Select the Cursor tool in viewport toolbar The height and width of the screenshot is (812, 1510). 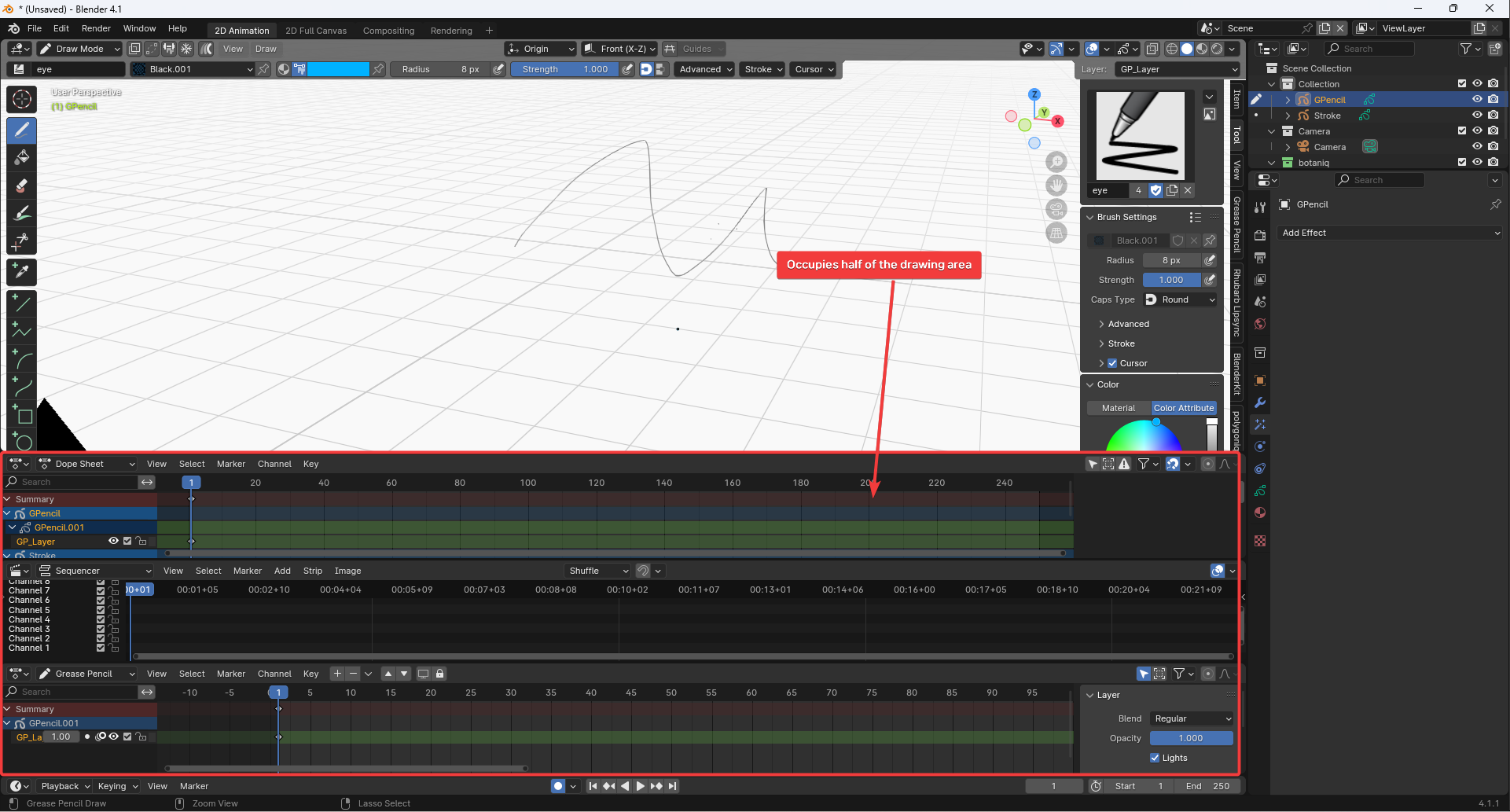click(22, 99)
